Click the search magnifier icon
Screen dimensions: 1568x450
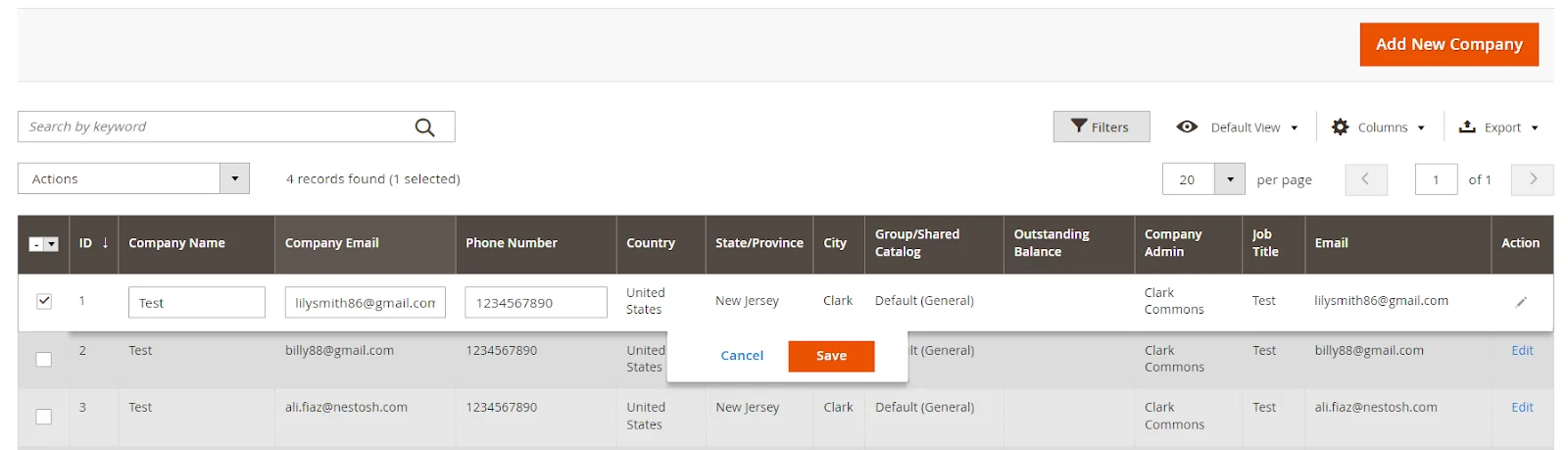pos(424,127)
